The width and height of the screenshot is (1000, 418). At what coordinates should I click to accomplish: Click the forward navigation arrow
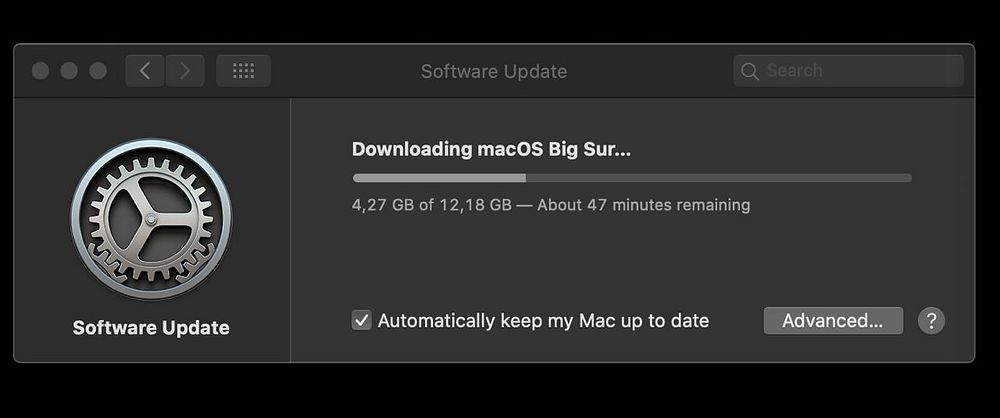point(185,71)
